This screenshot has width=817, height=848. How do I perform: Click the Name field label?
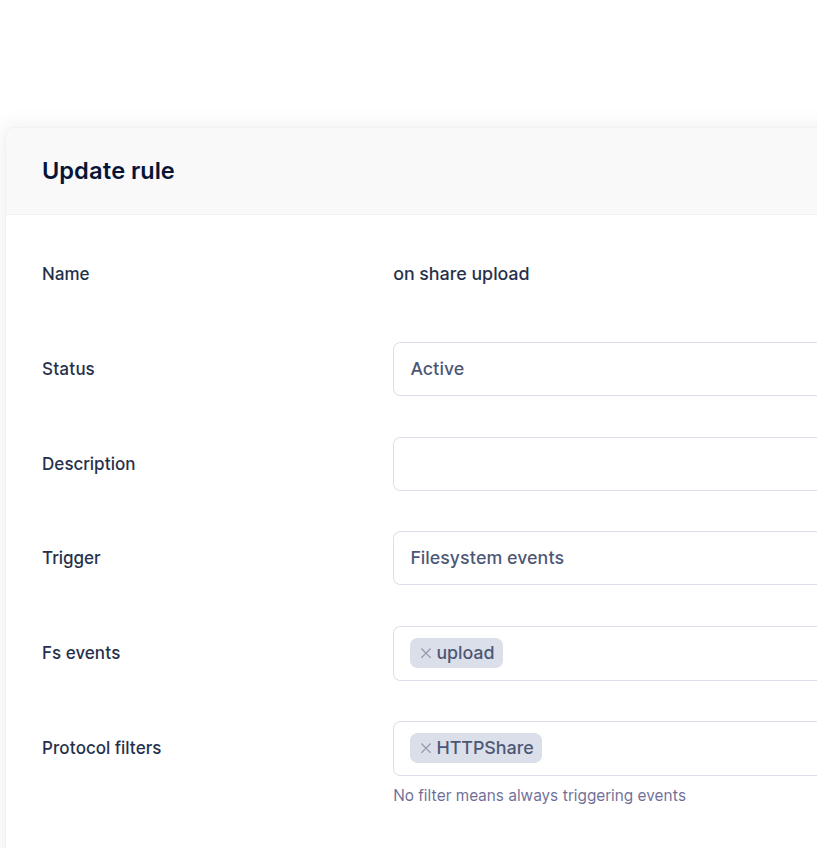66,274
